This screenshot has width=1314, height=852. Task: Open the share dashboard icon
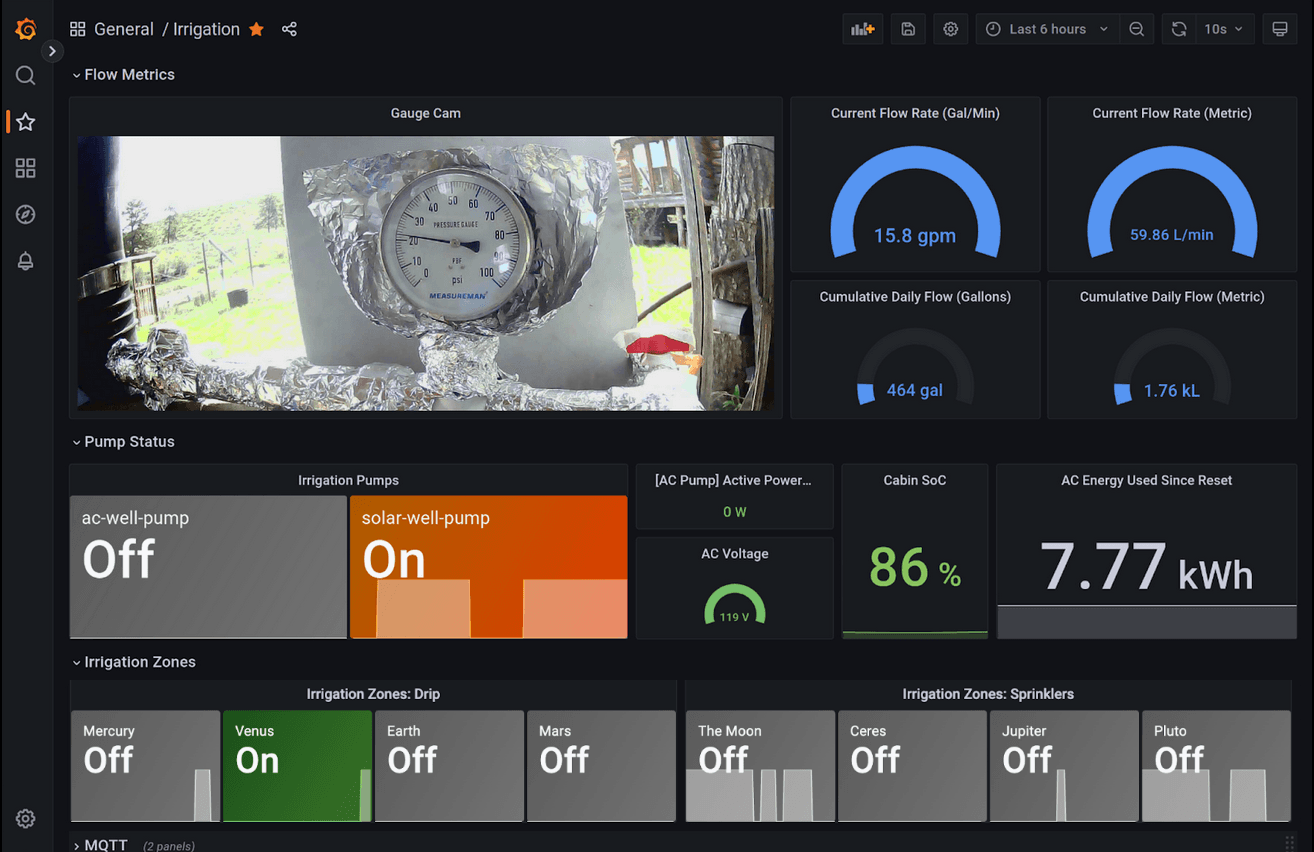pyautogui.click(x=289, y=29)
